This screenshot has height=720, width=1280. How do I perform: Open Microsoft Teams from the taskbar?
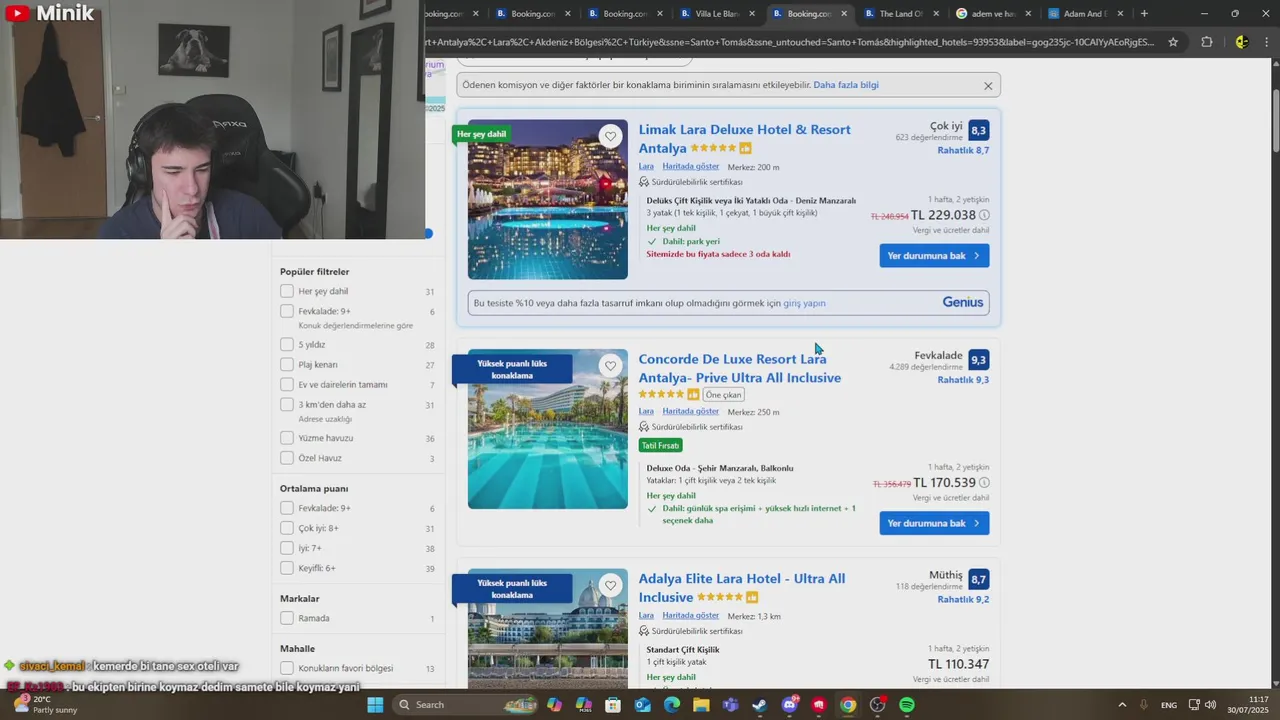click(731, 705)
